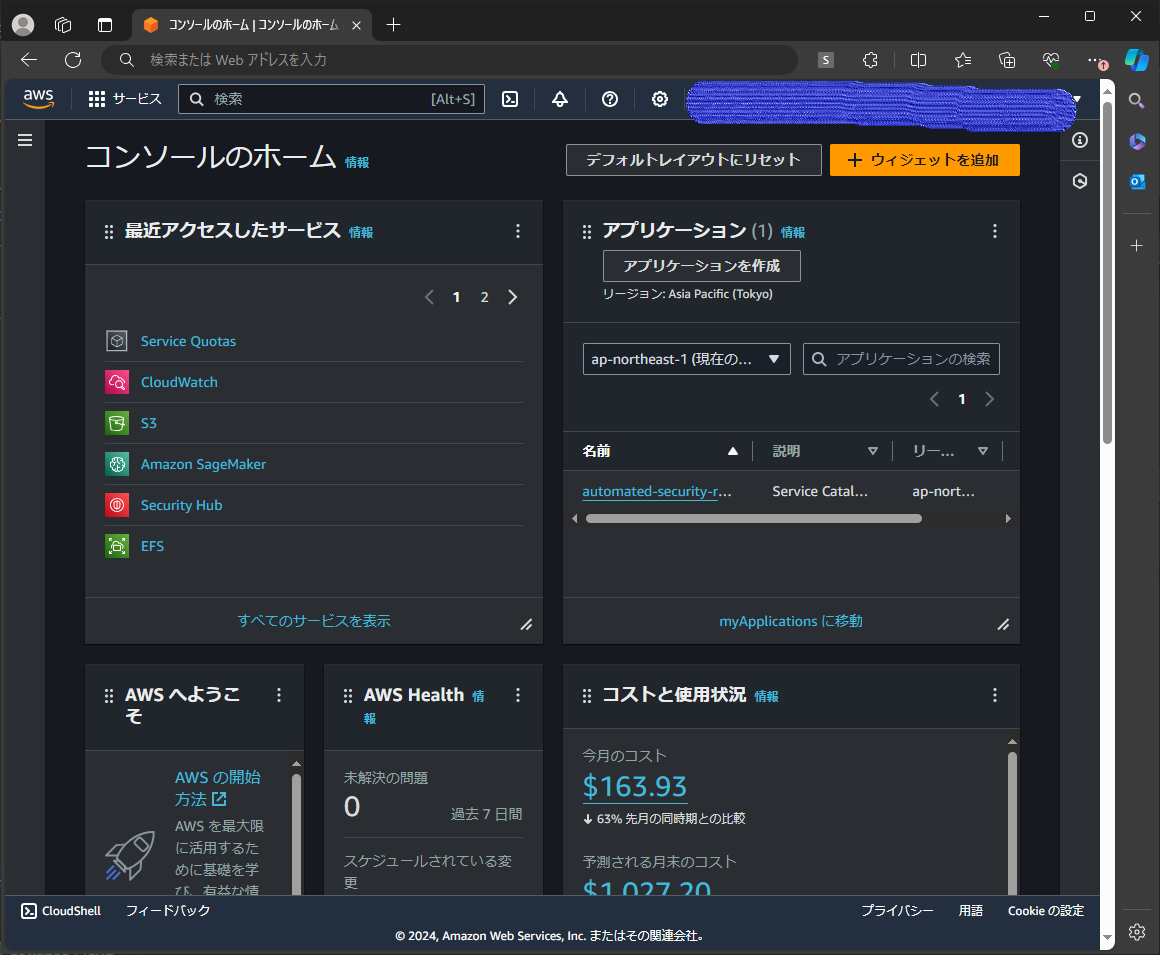
Task: Open the notifications bell
Action: (x=560, y=99)
